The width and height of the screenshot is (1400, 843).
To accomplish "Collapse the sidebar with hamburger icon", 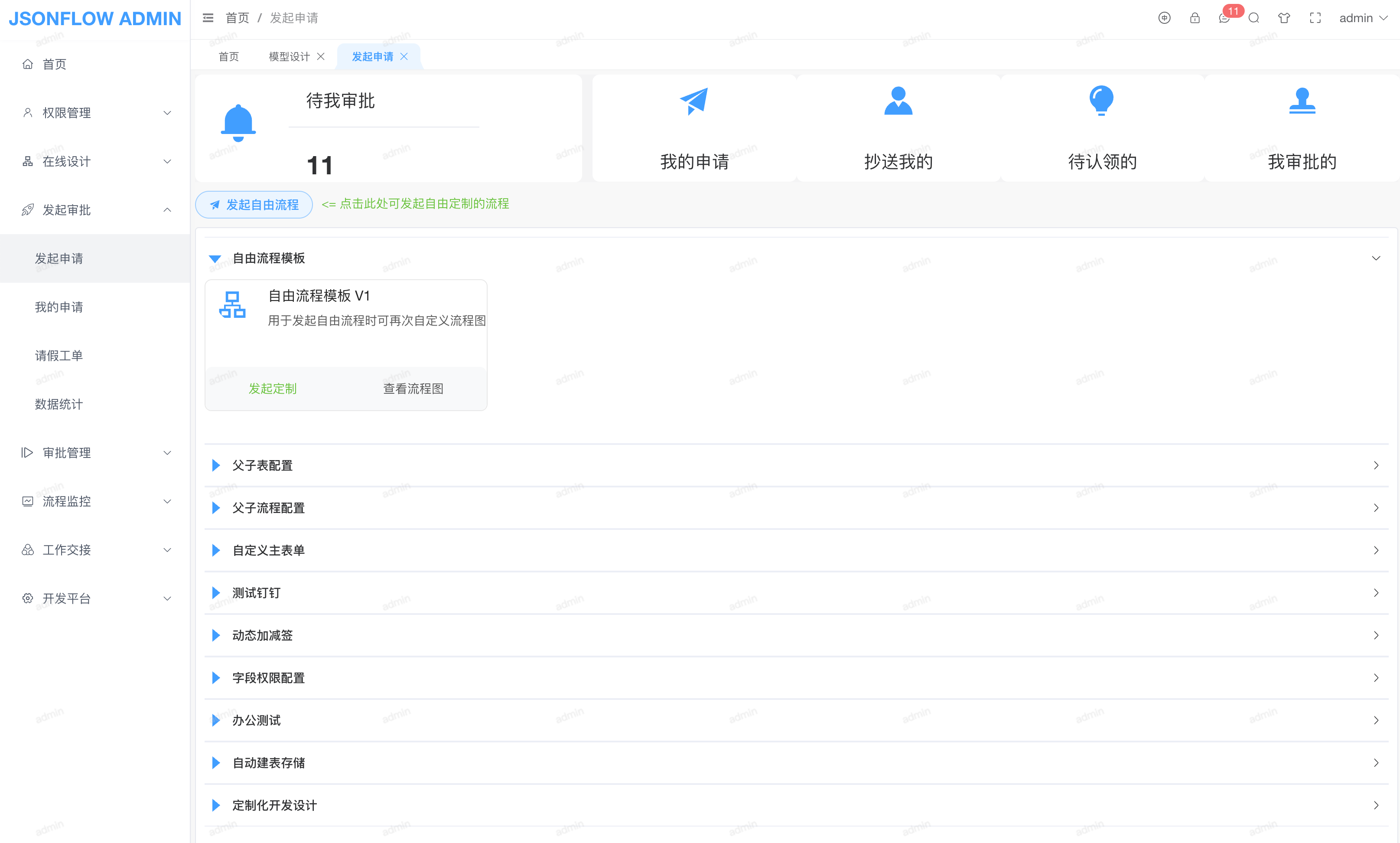I will coord(208,18).
